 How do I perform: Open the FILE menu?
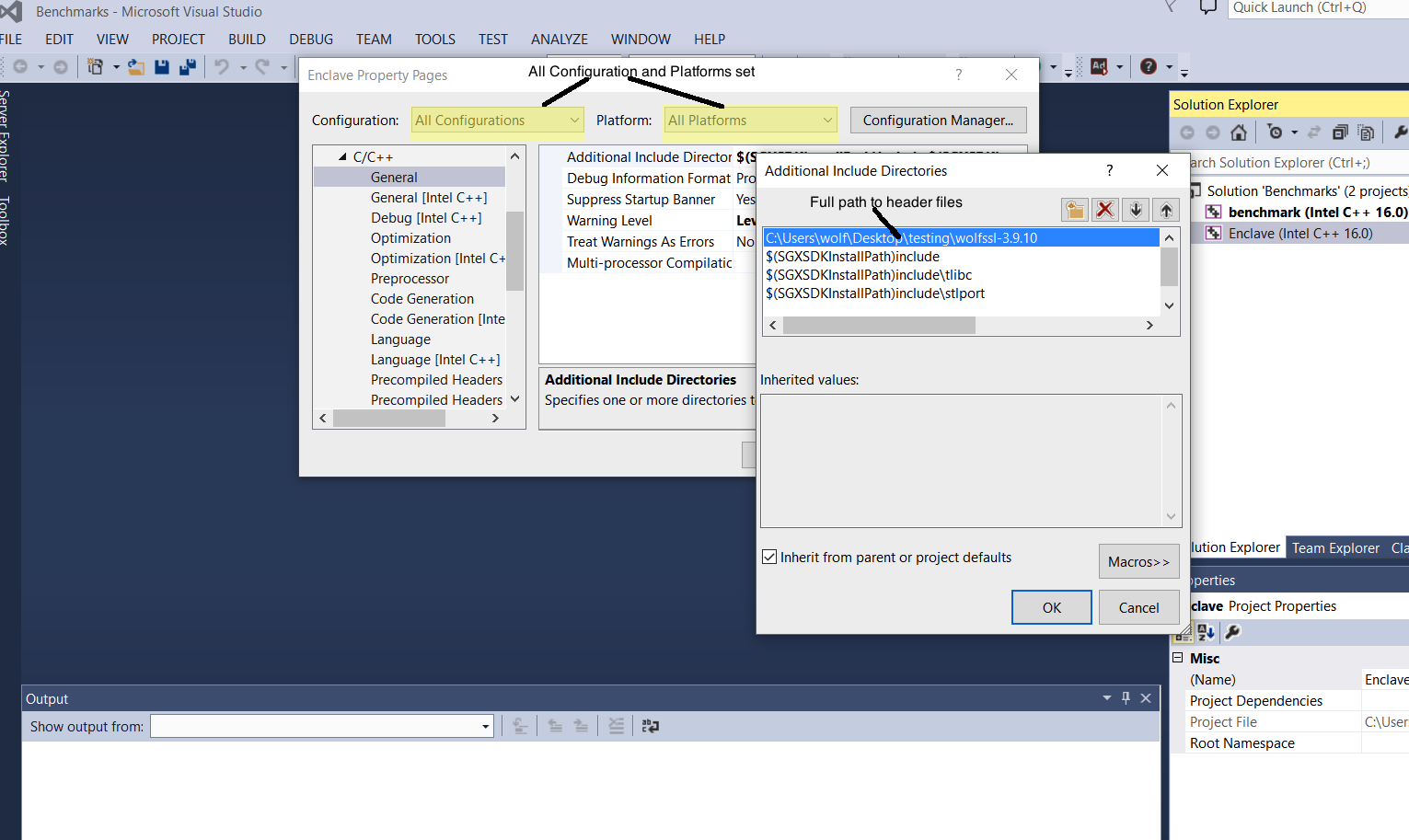pos(11,39)
